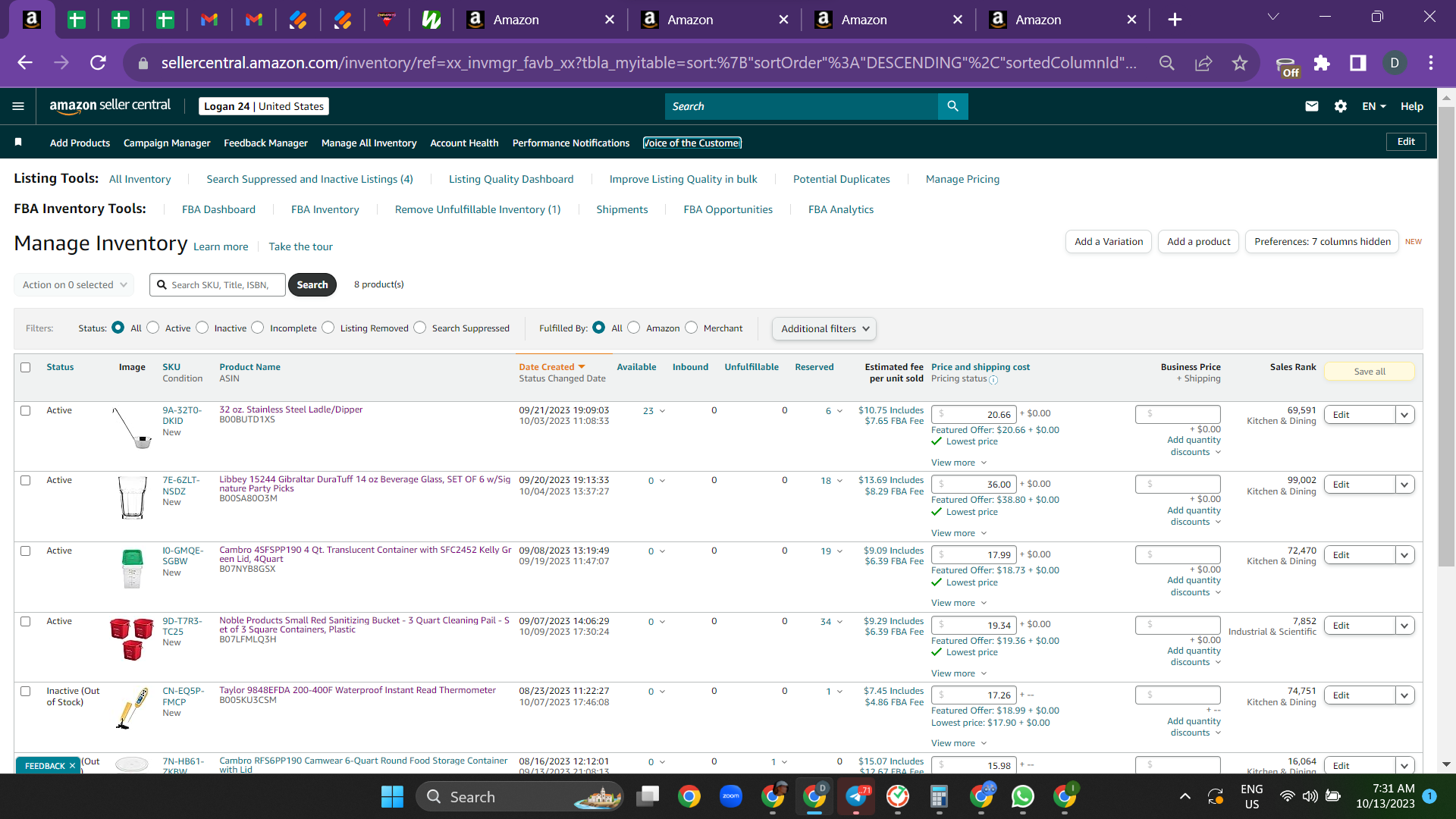This screenshot has height=819, width=1456.
Task: Expand View more for Cambro 4 Qt row
Action: [959, 603]
